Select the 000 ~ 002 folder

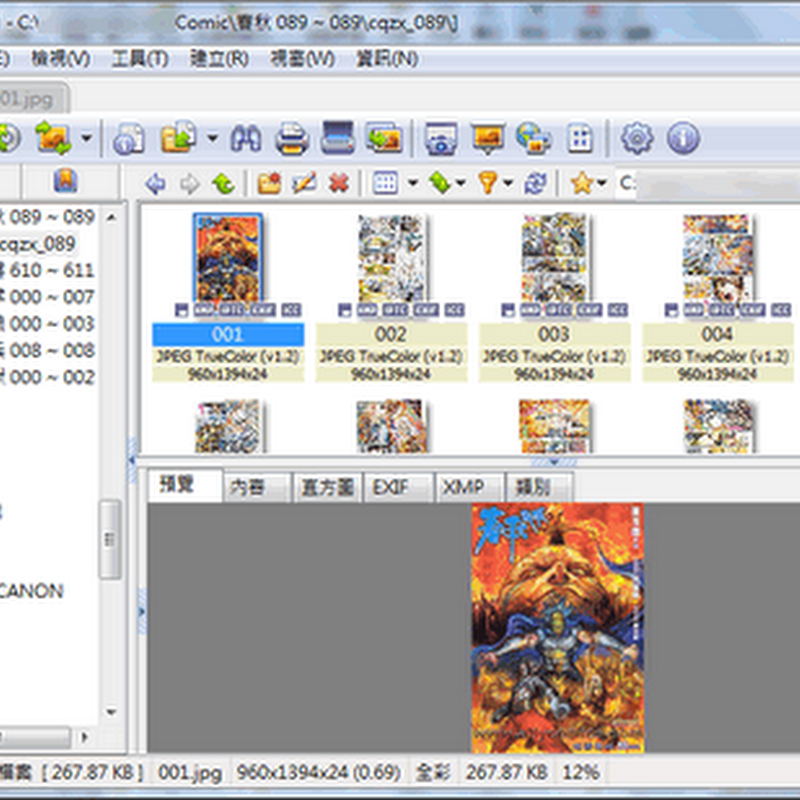coord(47,377)
